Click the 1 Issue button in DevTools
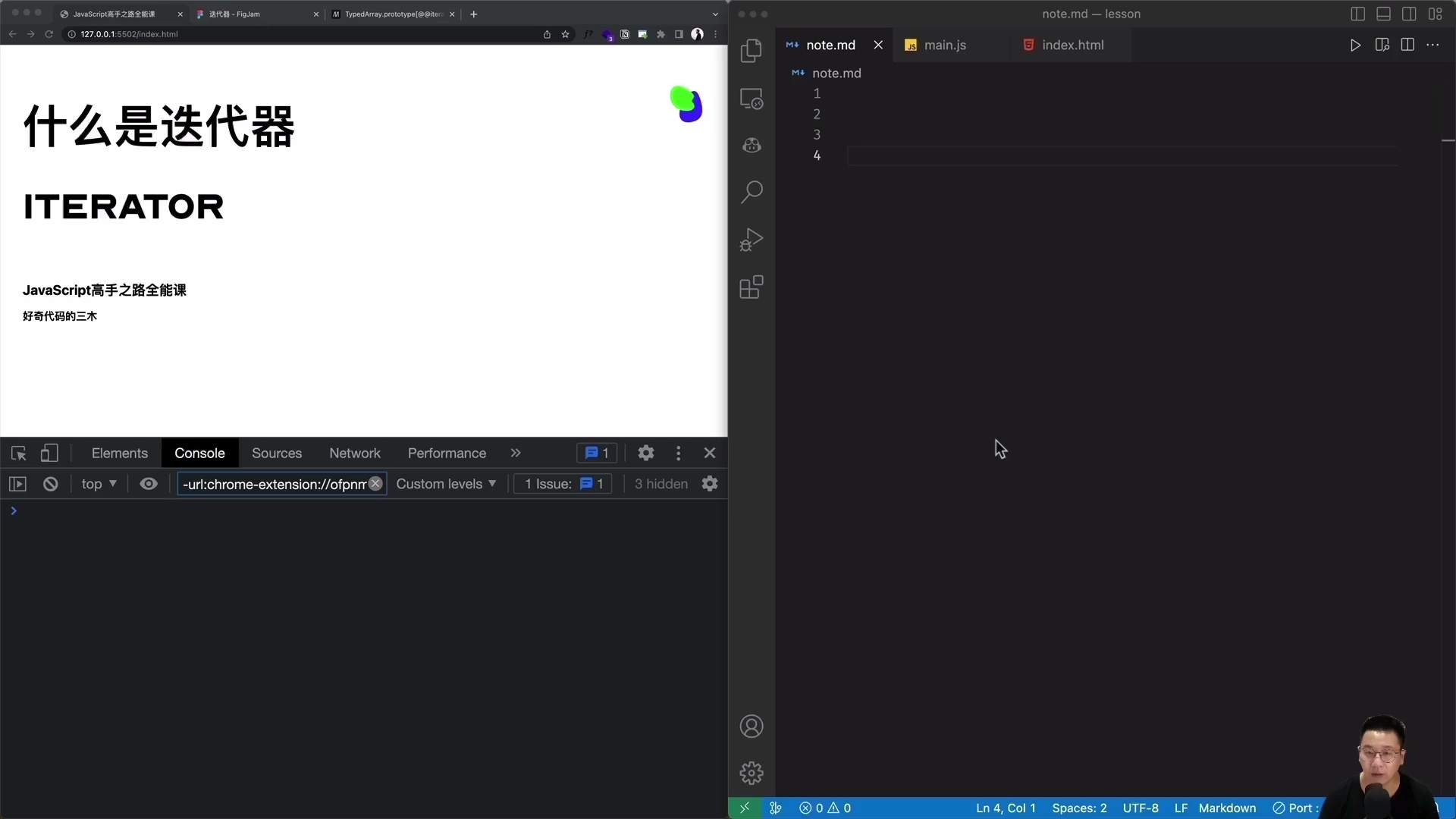 click(563, 484)
